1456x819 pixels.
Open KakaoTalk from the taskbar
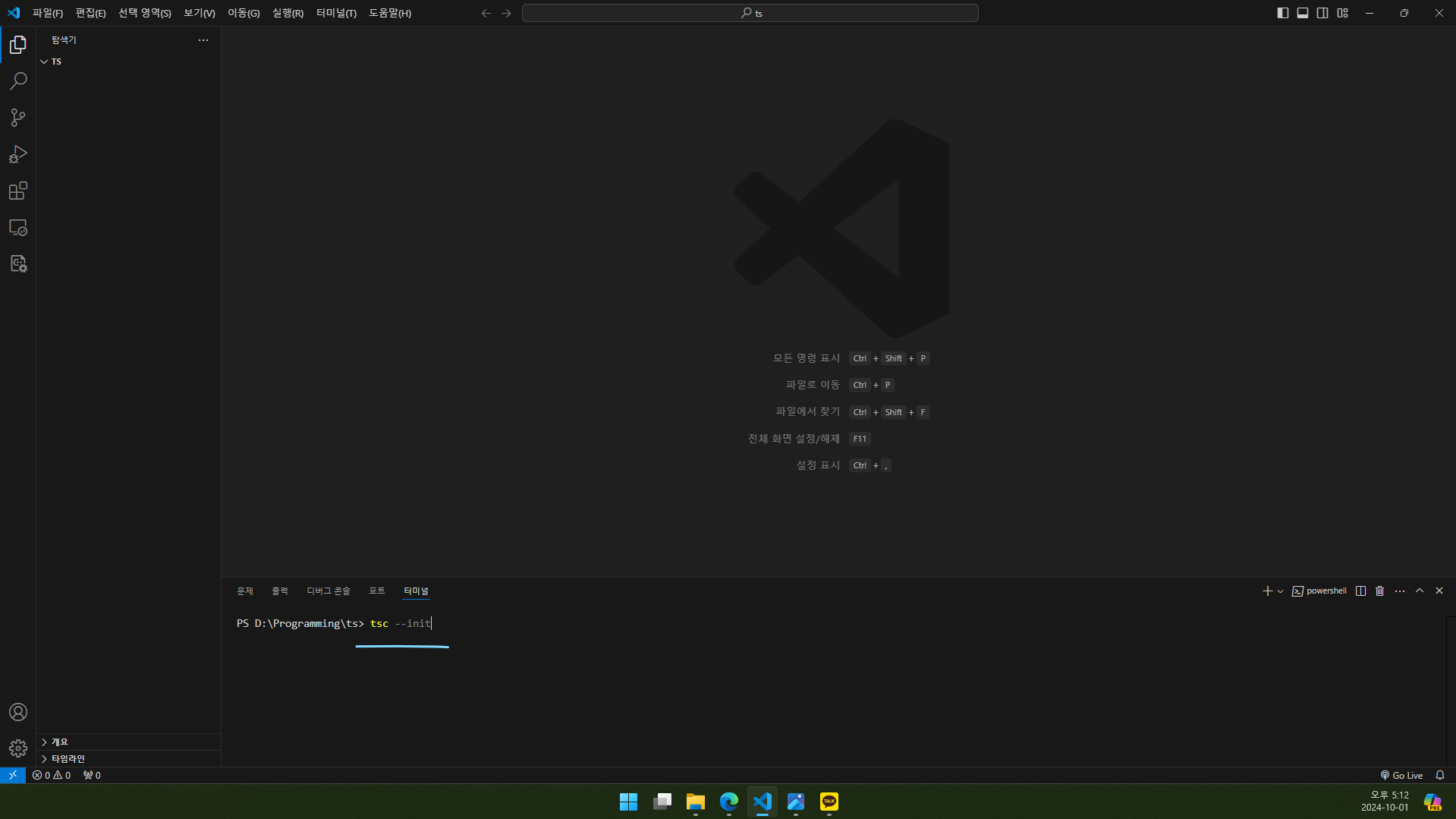pos(829,802)
